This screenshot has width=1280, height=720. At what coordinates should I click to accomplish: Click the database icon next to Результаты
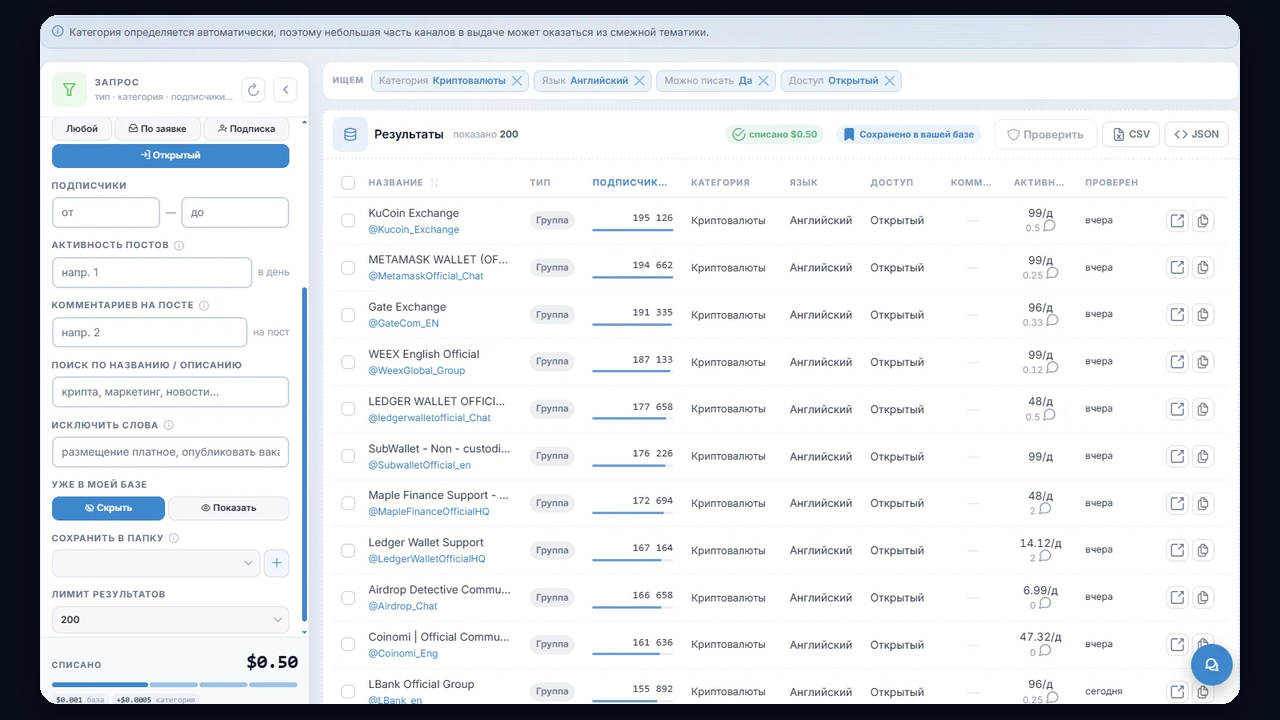tap(350, 134)
